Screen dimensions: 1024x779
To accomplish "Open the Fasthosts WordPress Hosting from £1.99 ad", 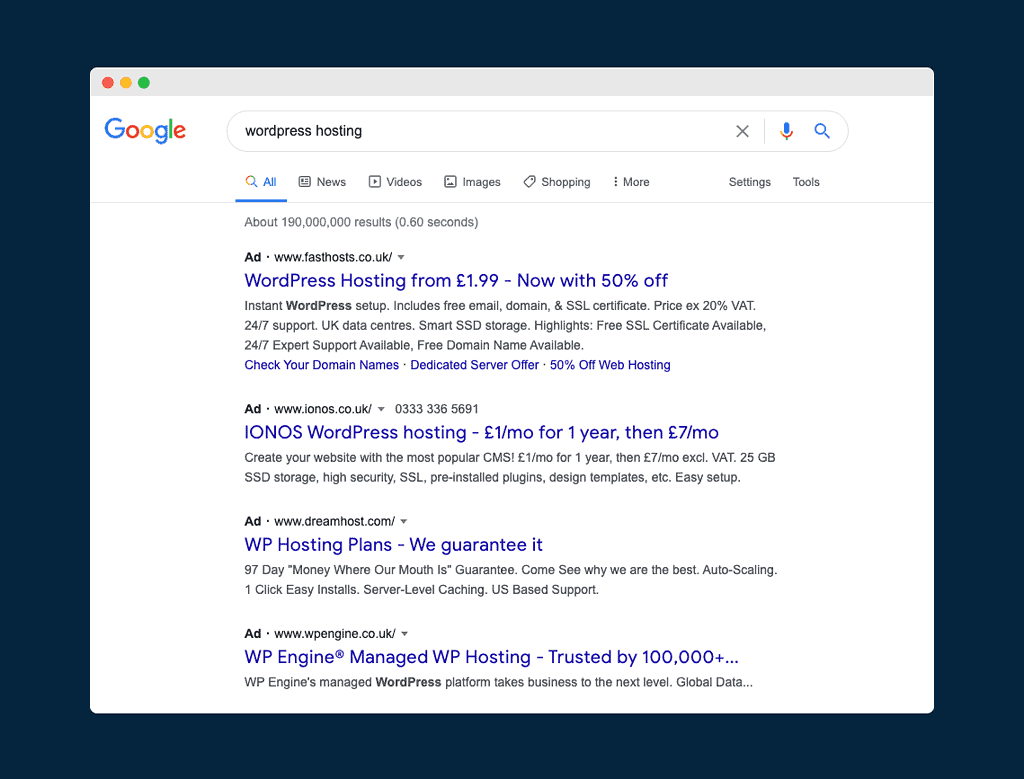I will [456, 281].
